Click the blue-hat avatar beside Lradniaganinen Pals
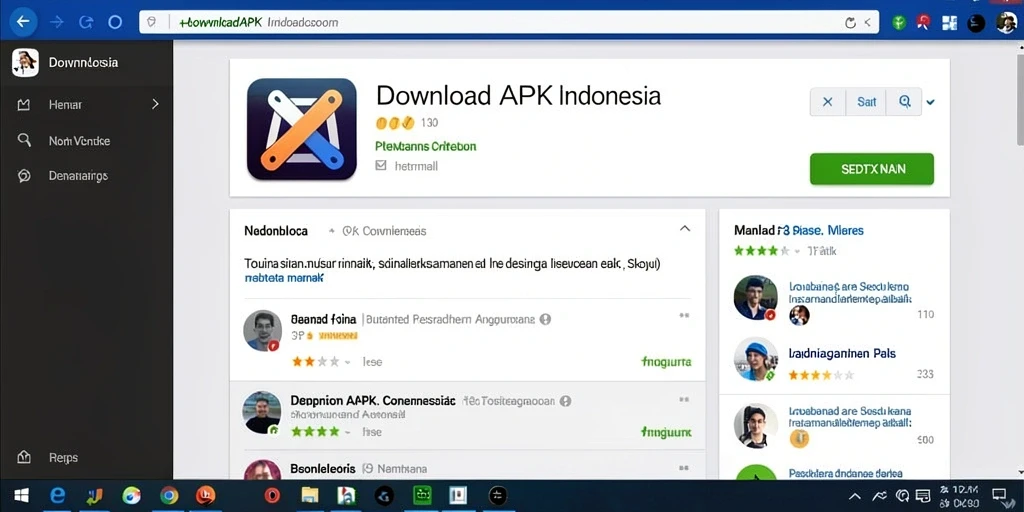The image size is (1024, 512). [x=756, y=359]
